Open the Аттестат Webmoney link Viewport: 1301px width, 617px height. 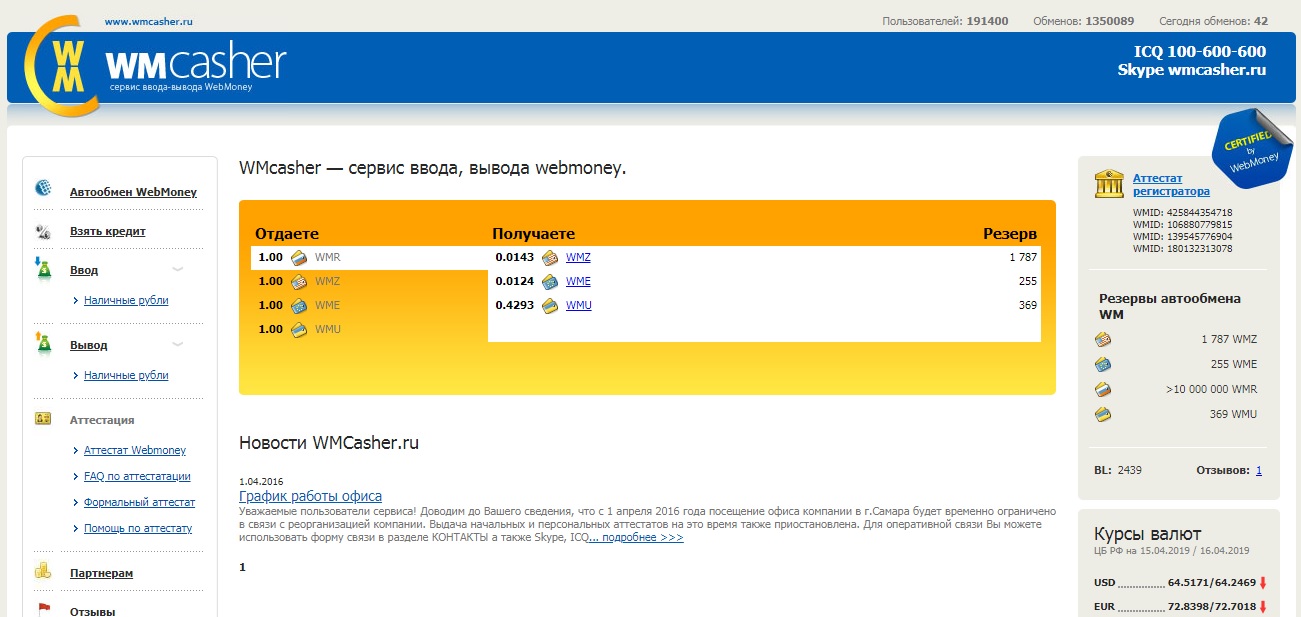tap(135, 450)
